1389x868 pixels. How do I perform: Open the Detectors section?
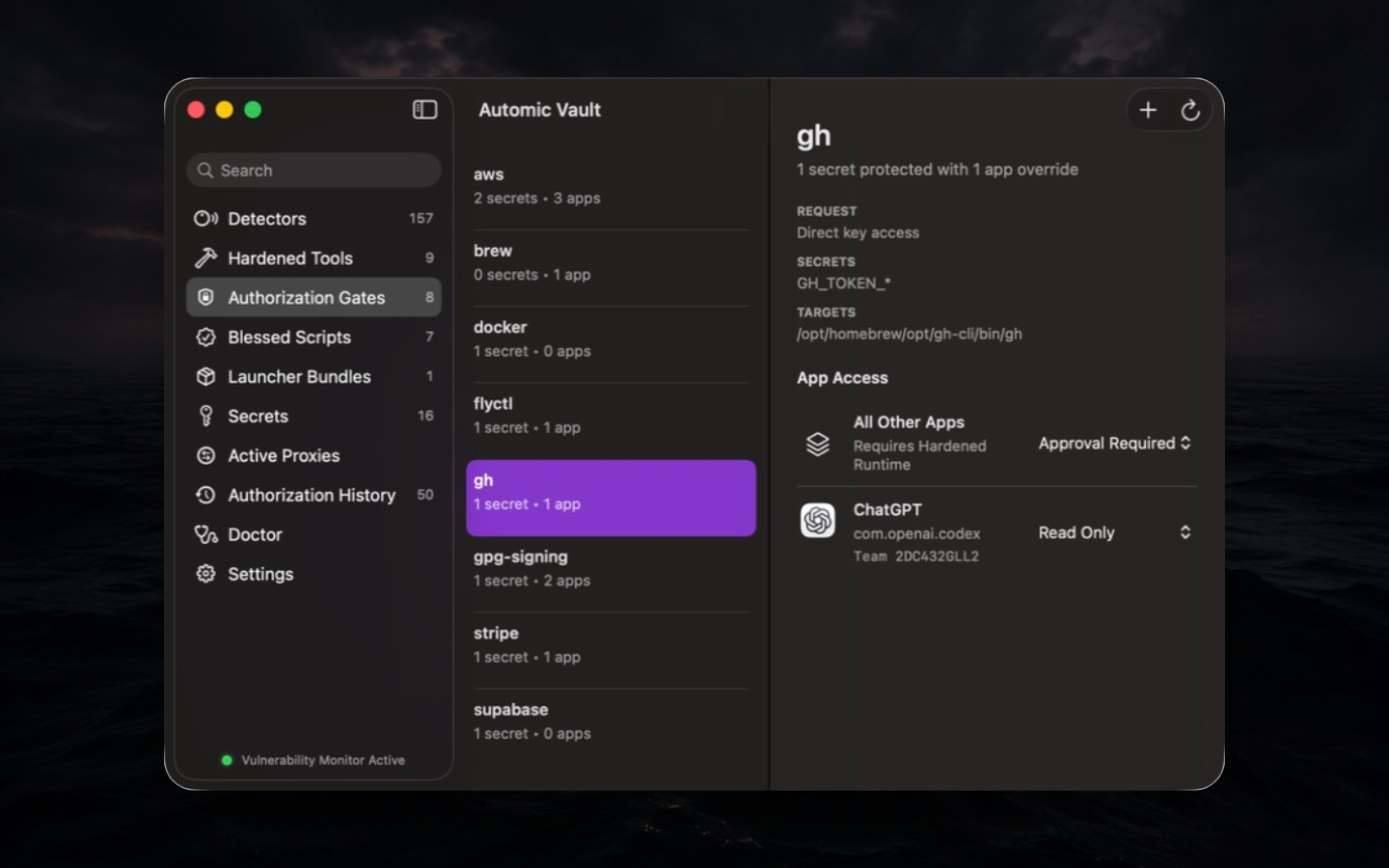313,219
